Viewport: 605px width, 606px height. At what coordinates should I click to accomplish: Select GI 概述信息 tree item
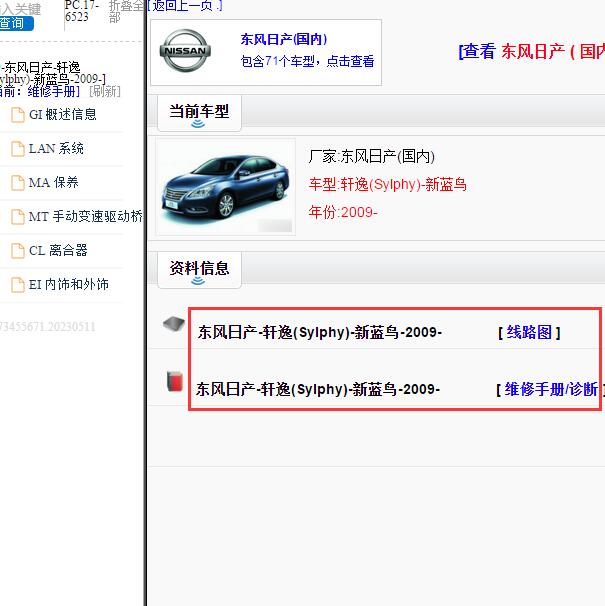pyautogui.click(x=63, y=115)
